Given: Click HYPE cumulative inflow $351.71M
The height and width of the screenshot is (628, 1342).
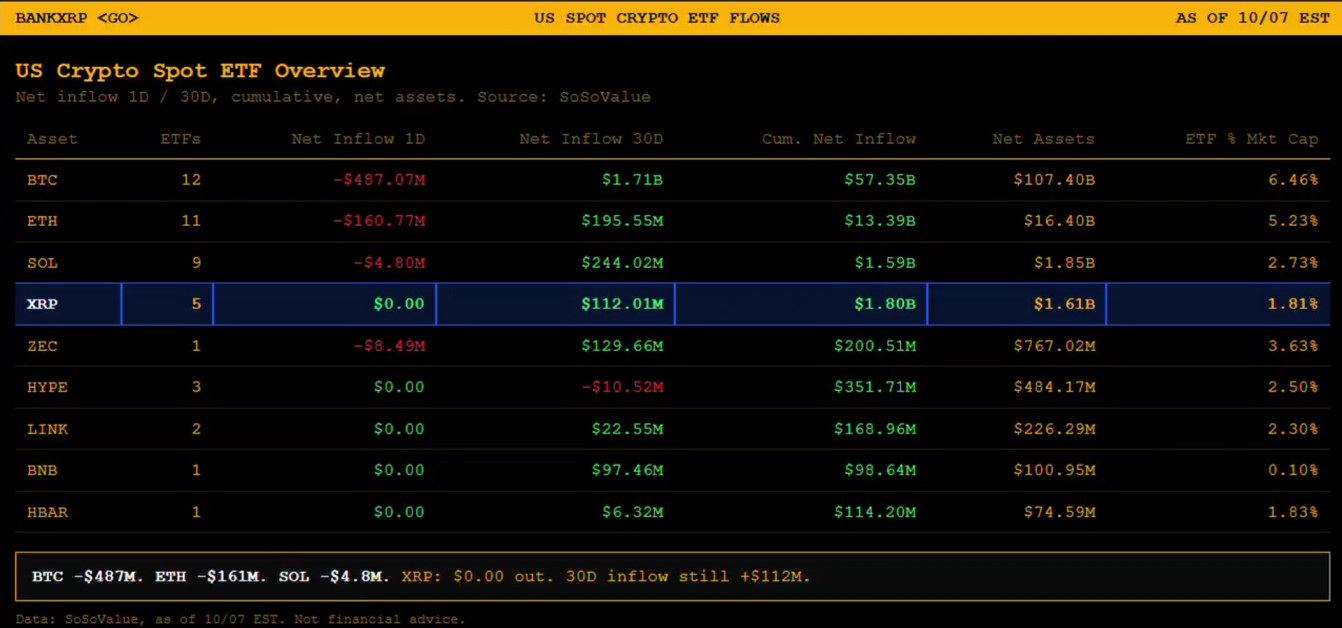Looking at the screenshot, I should click(874, 387).
